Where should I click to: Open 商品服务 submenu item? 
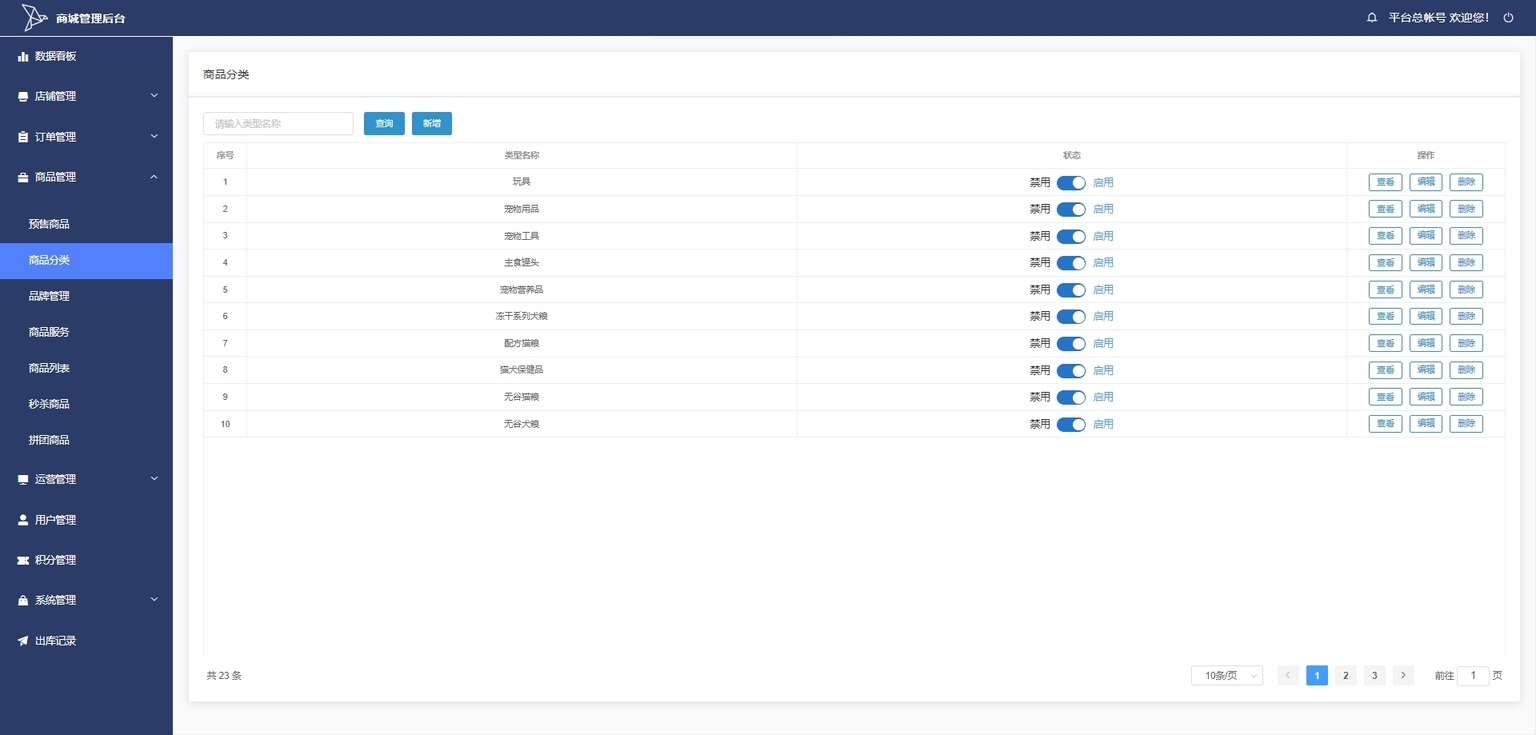[x=86, y=332]
